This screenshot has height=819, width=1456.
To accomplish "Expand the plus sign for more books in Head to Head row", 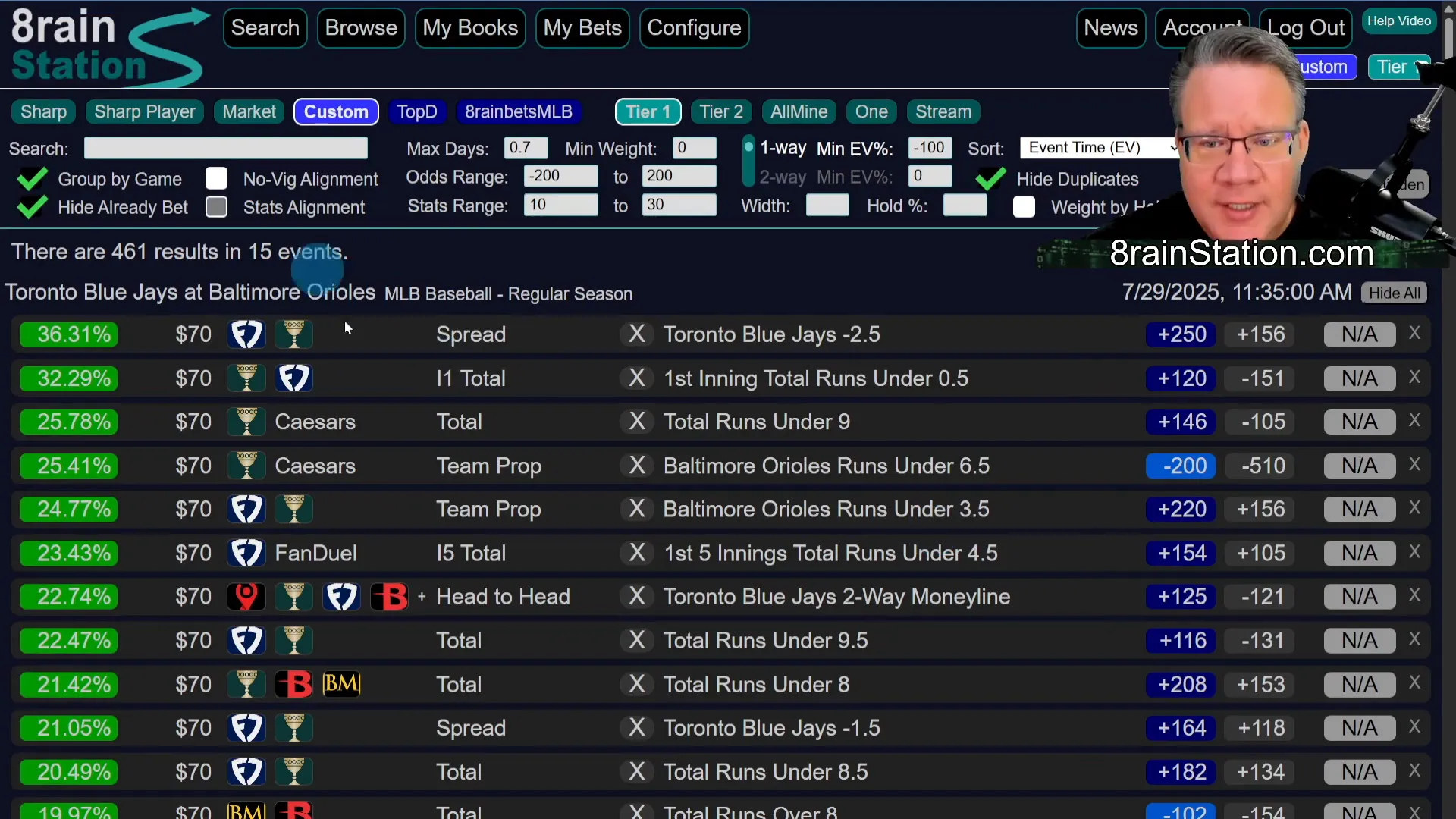I will (422, 597).
